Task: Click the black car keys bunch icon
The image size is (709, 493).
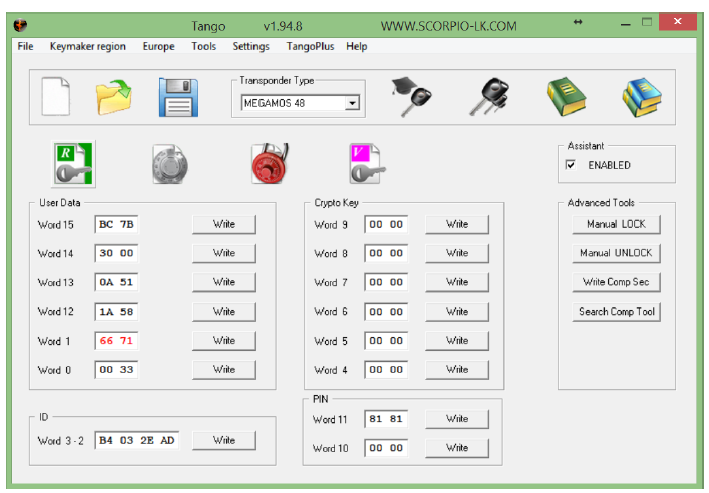Action: pyautogui.click(x=489, y=96)
